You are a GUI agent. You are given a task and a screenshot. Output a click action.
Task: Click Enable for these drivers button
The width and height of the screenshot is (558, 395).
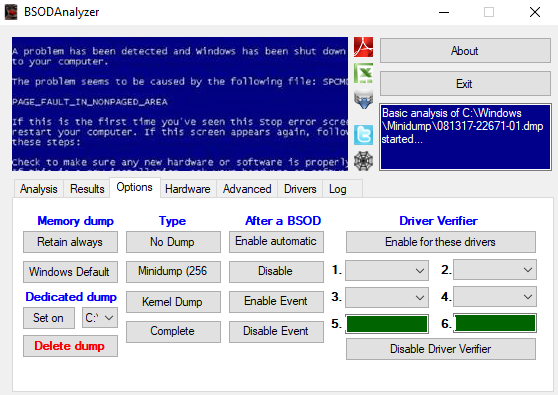(441, 242)
